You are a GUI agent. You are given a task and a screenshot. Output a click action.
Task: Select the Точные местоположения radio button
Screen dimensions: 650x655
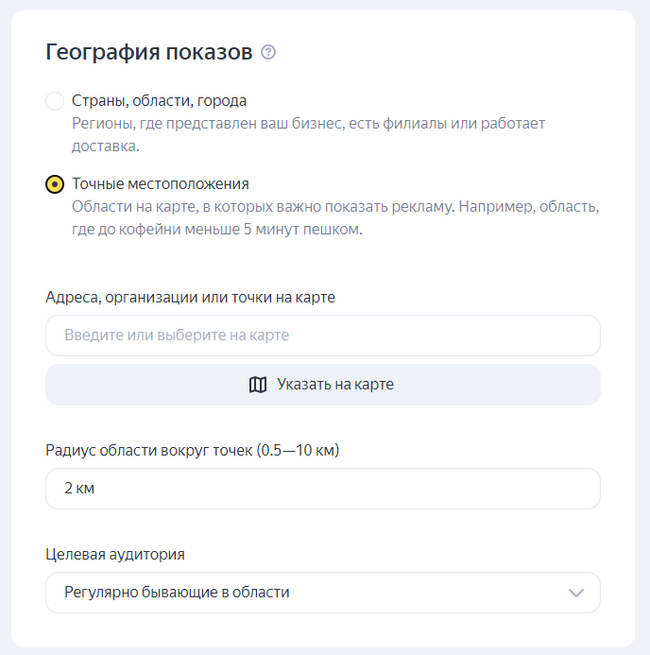(x=55, y=185)
